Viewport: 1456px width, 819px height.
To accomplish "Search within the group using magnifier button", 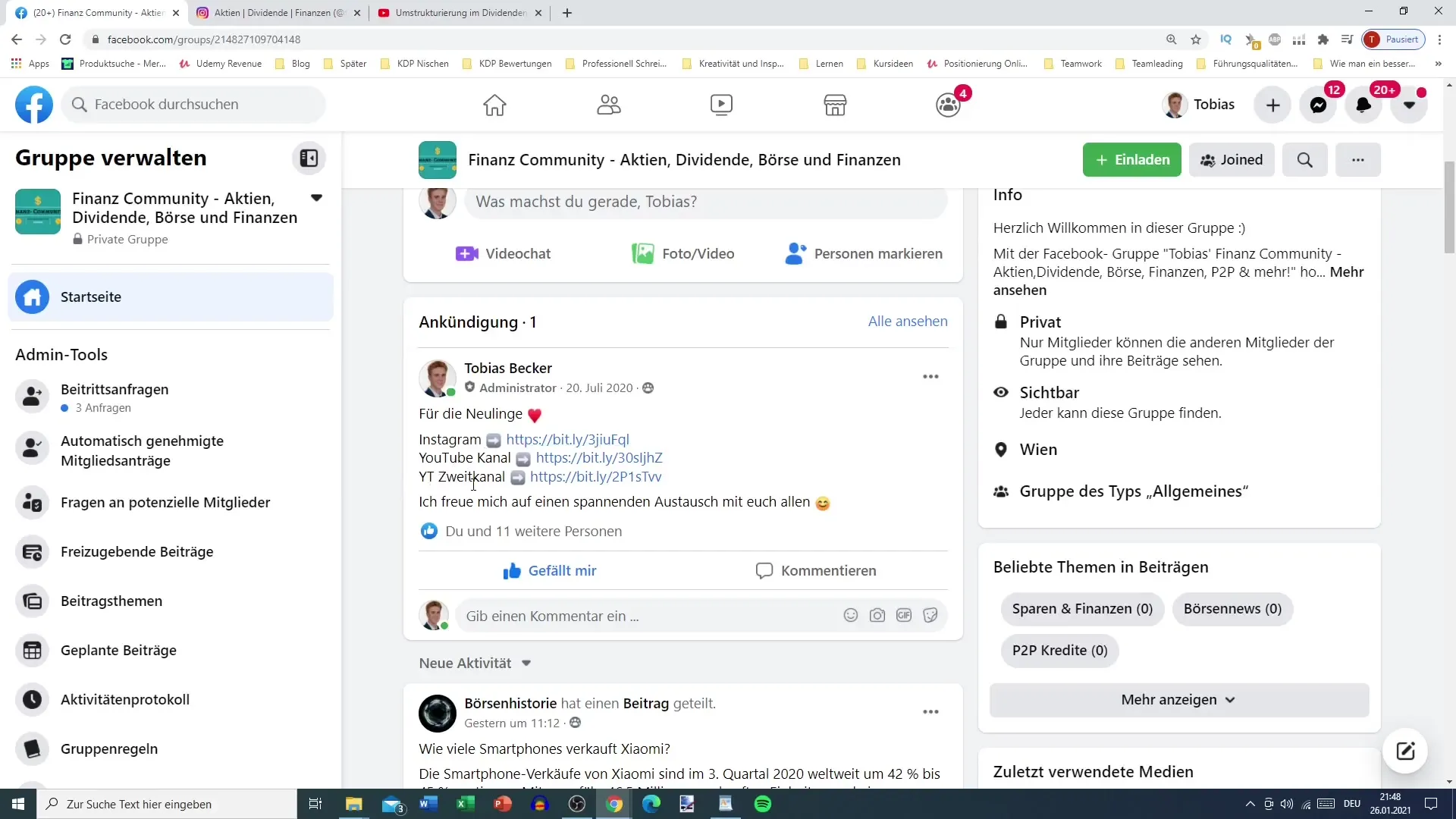I will click(1304, 160).
